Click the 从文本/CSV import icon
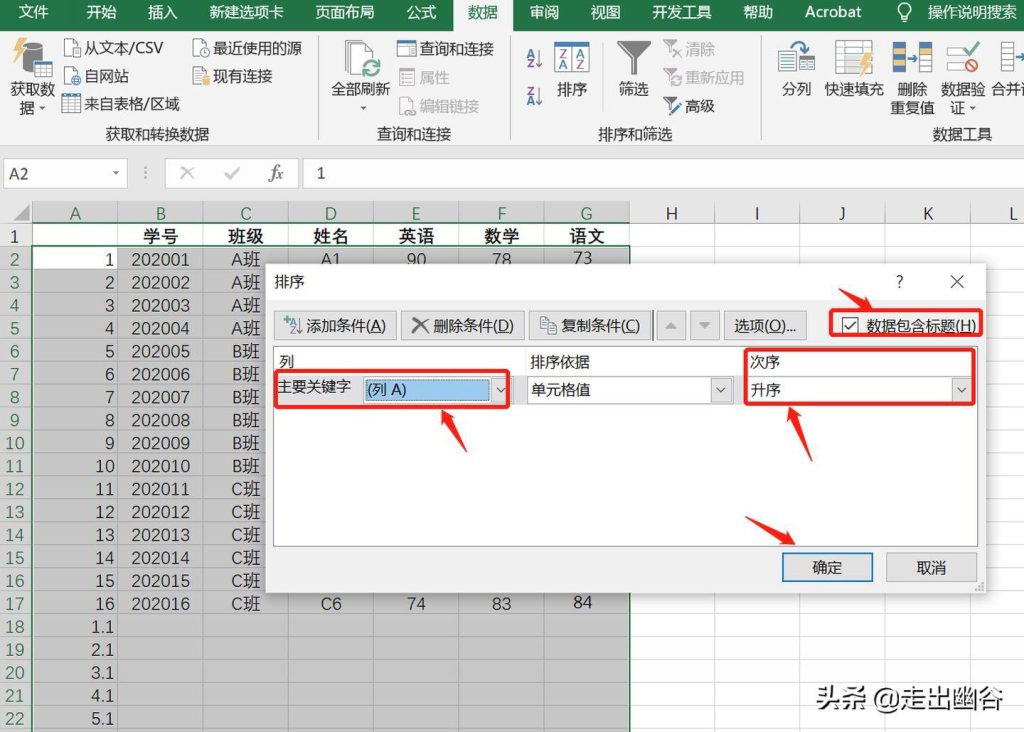 click(72, 48)
